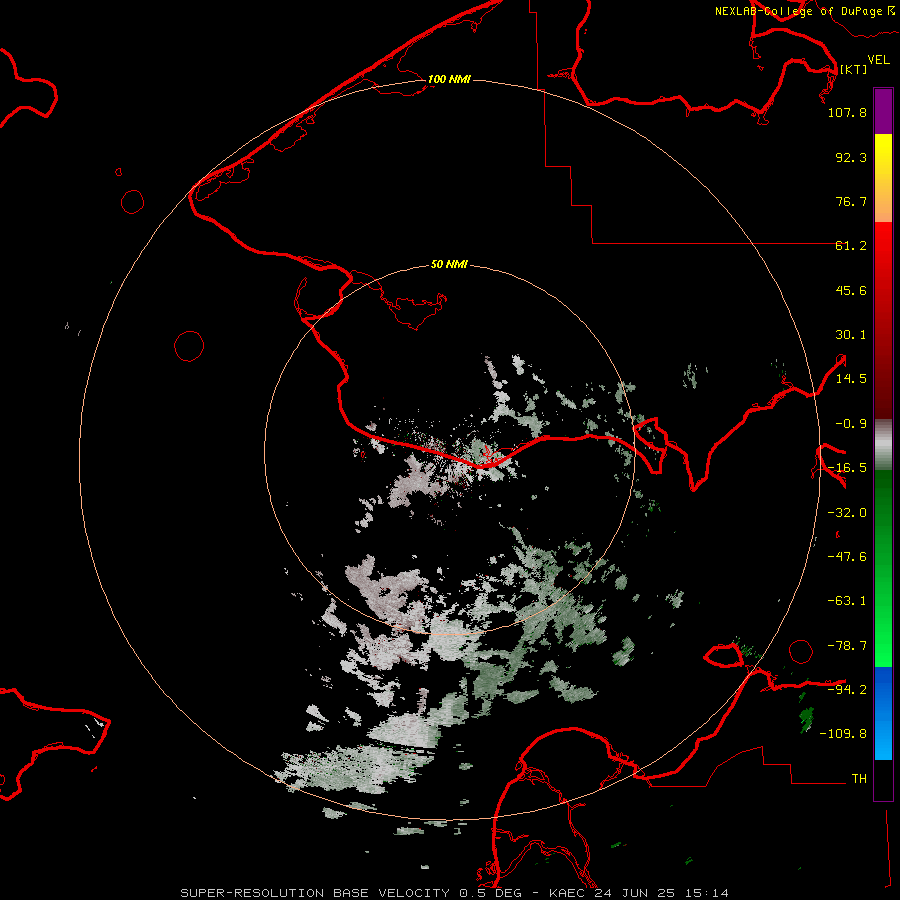Click the 107.8 legend value
The image size is (900, 900).
847,112
